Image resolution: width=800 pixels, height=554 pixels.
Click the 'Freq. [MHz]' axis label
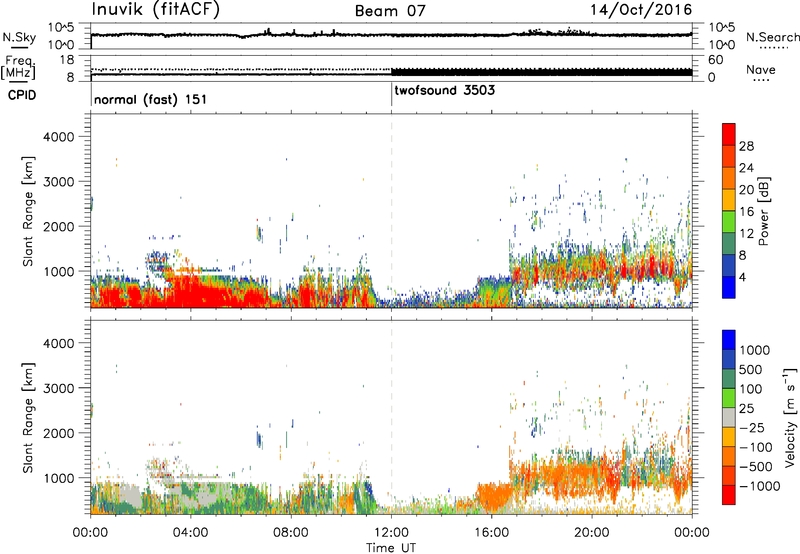pyautogui.click(x=18, y=67)
